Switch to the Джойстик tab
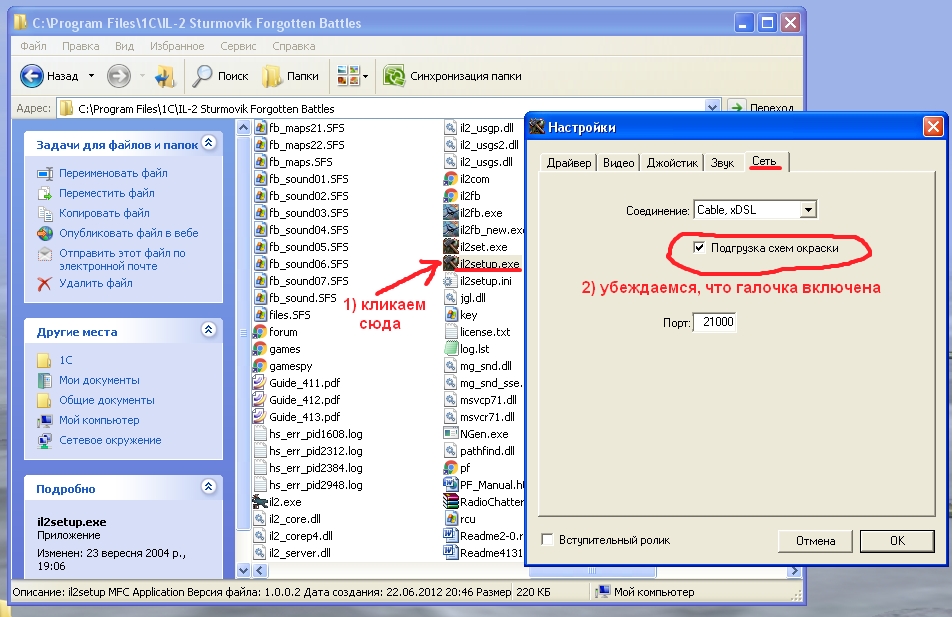 pos(672,163)
